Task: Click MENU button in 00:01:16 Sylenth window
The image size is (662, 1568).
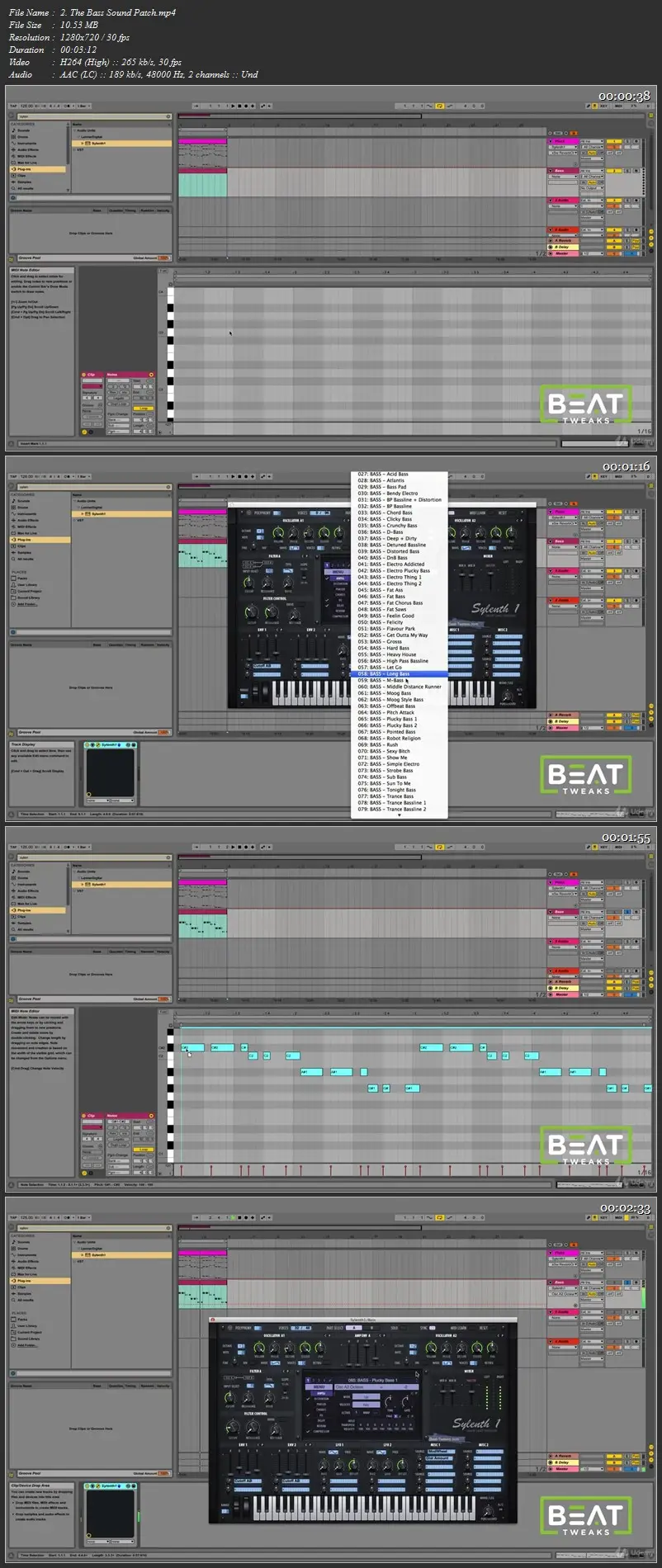Action: click(338, 572)
